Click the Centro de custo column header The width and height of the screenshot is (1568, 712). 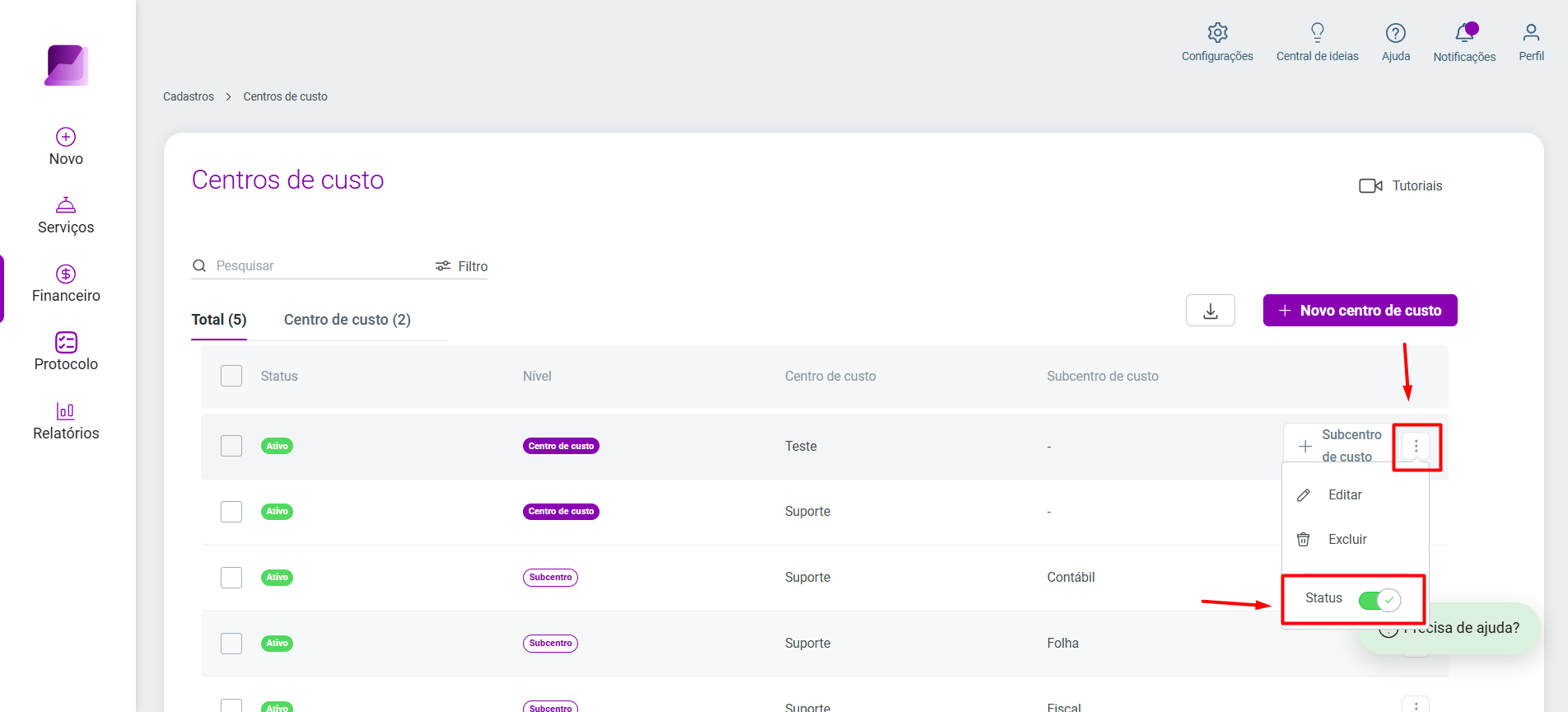coord(830,377)
